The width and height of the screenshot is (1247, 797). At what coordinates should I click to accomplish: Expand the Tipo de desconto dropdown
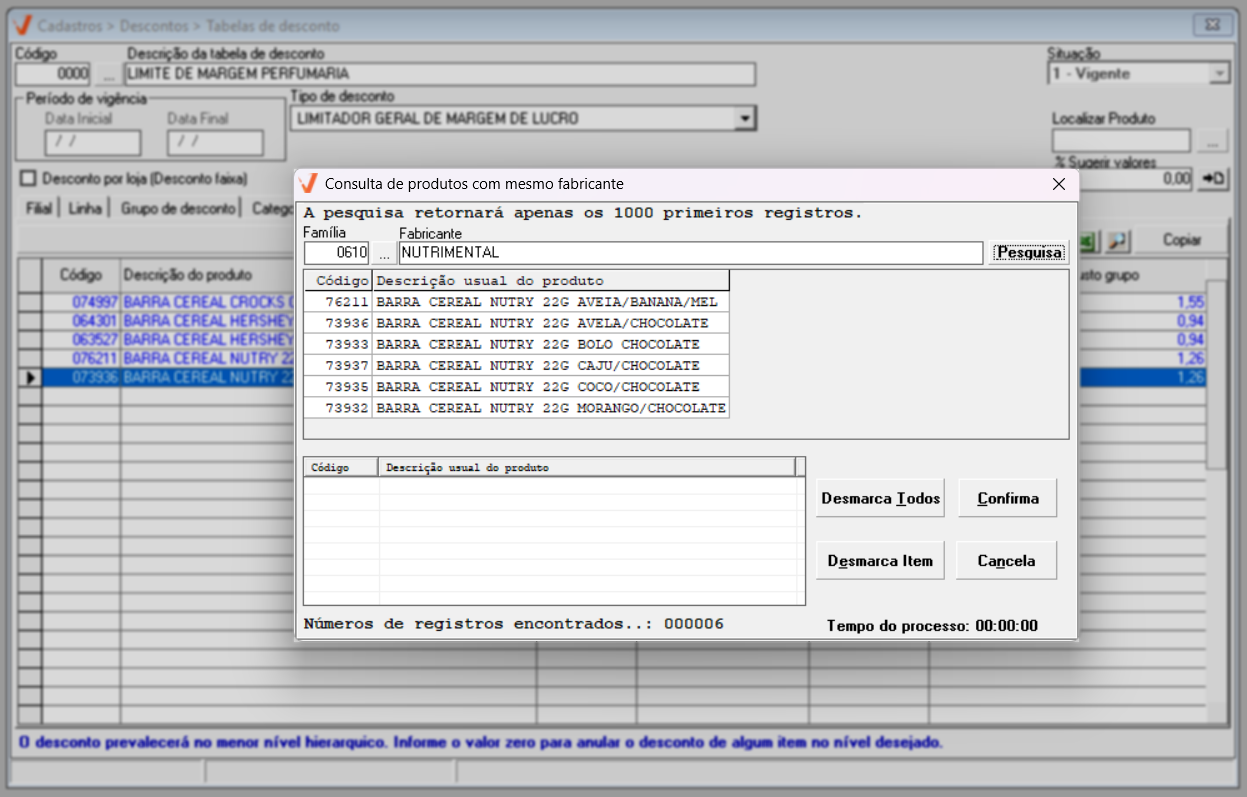pos(744,119)
